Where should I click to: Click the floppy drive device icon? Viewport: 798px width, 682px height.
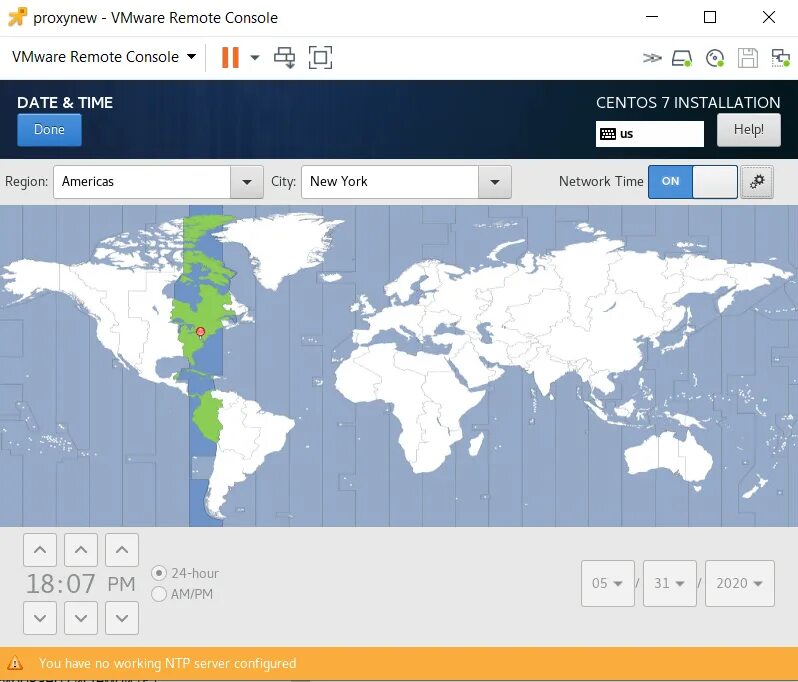click(x=748, y=58)
